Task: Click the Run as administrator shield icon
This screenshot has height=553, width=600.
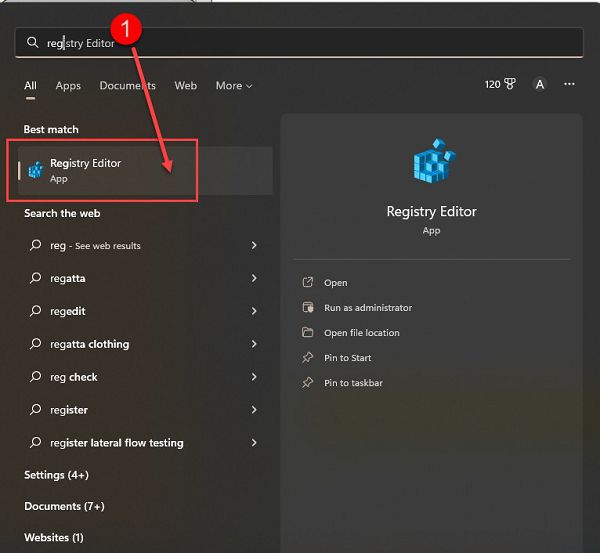Action: (308, 307)
